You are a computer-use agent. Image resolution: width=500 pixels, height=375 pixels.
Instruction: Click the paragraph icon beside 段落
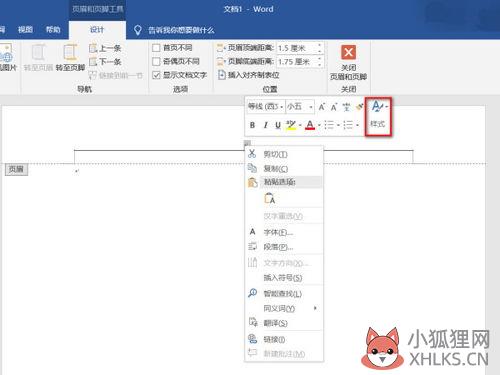pyautogui.click(x=252, y=246)
